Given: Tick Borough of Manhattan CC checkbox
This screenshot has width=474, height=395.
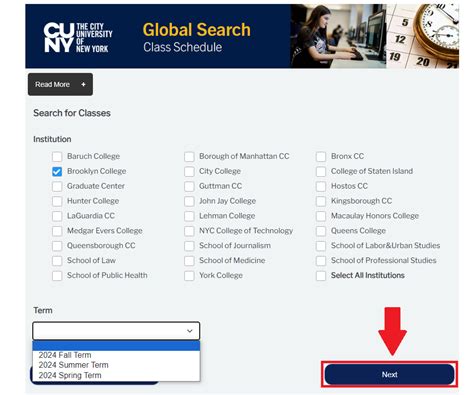Looking at the screenshot, I should [x=189, y=156].
